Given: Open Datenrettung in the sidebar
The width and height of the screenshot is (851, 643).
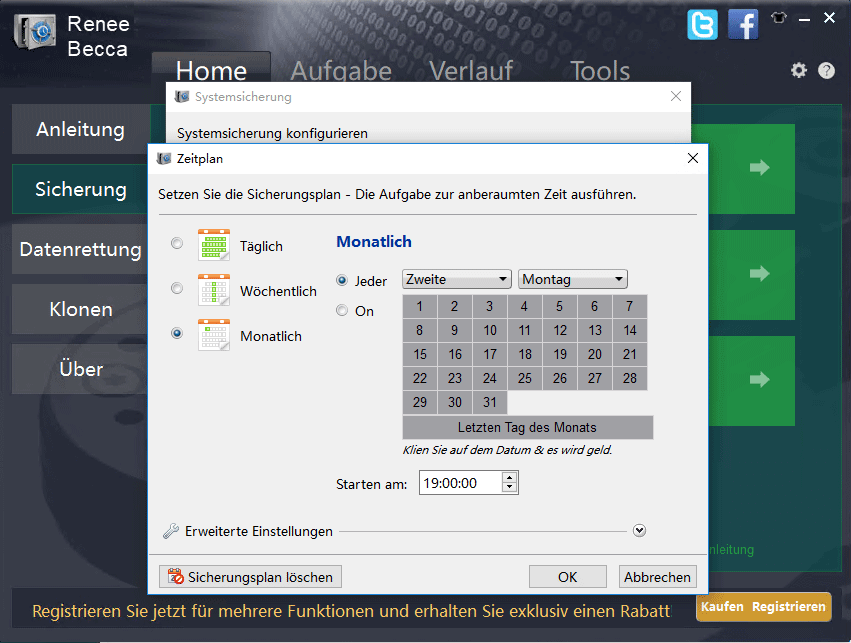Looking at the screenshot, I should click(x=80, y=249).
